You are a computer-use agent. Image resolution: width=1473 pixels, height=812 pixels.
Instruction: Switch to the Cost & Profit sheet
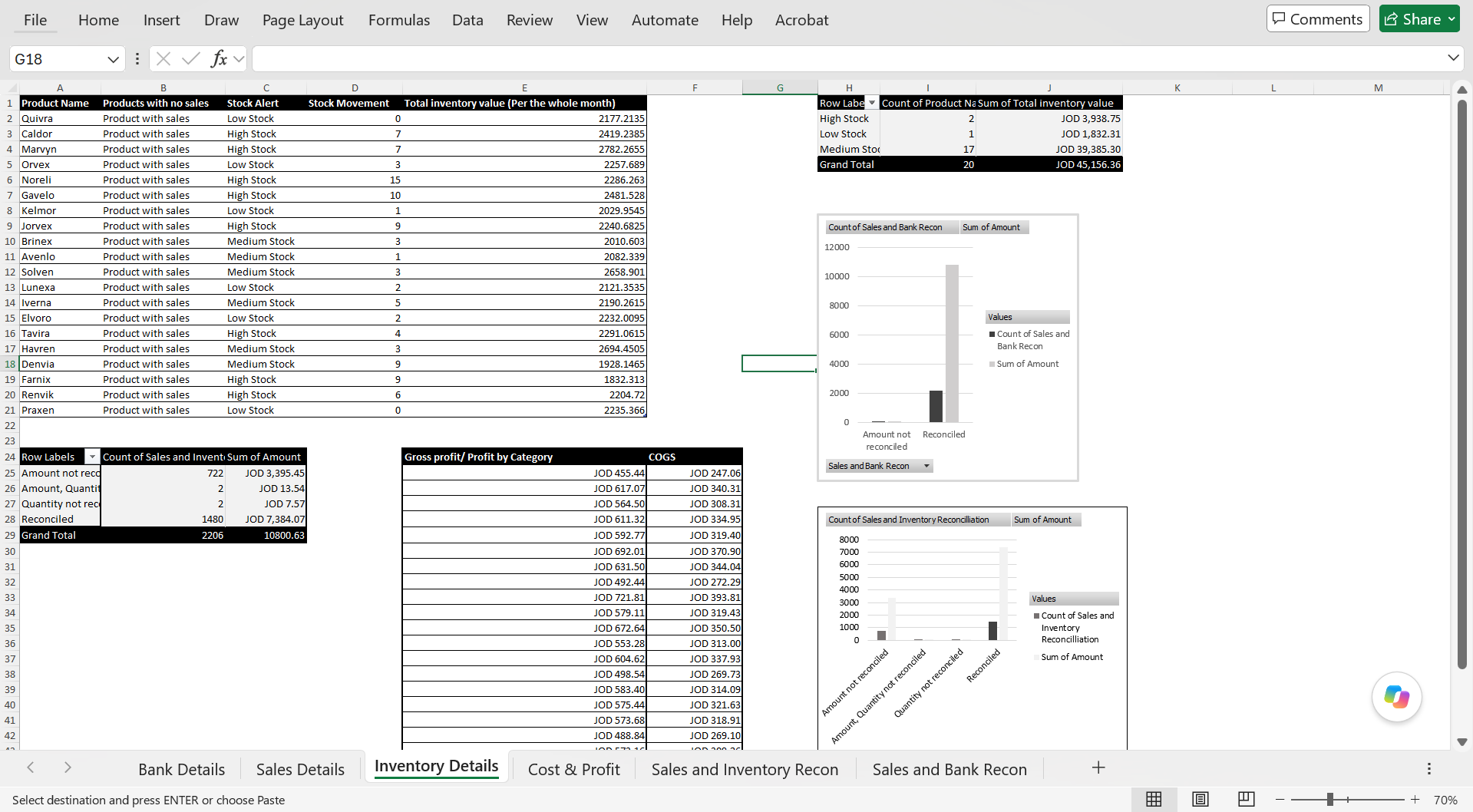tap(573, 769)
